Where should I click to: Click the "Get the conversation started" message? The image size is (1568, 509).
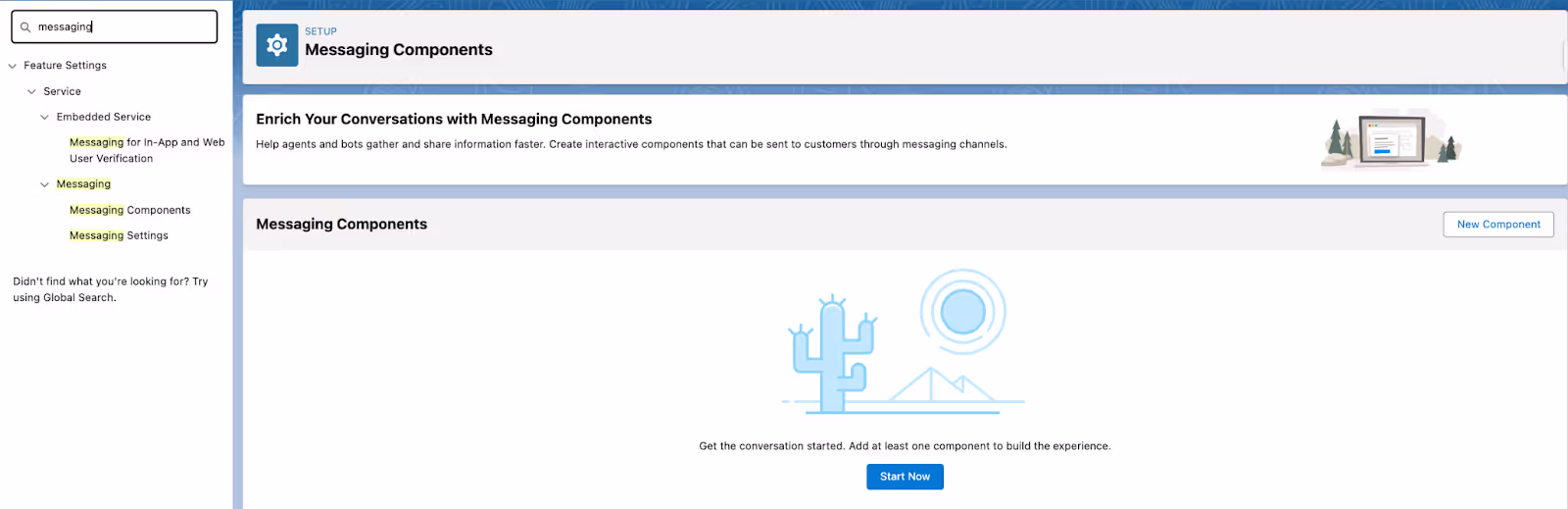click(905, 446)
